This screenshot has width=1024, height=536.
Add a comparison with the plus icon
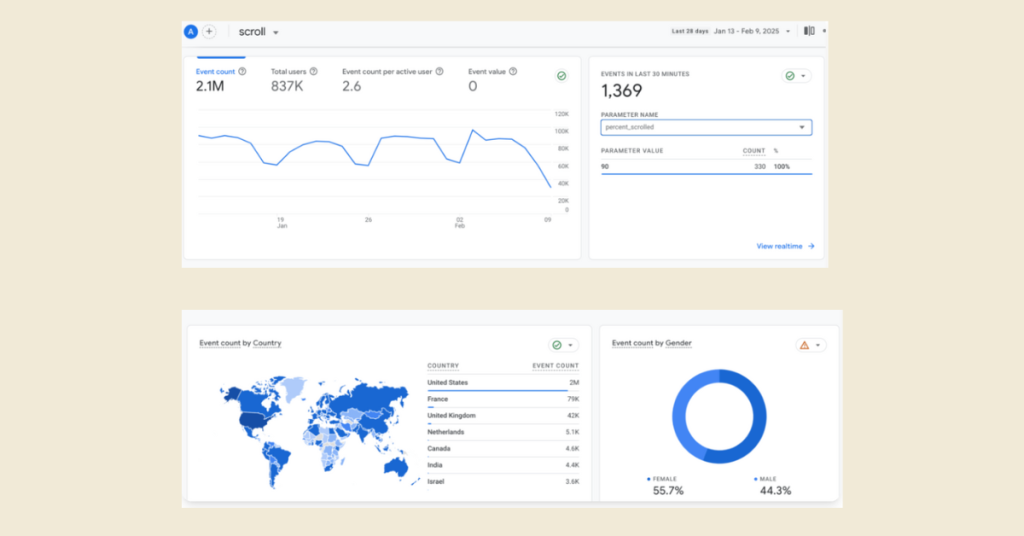(209, 31)
